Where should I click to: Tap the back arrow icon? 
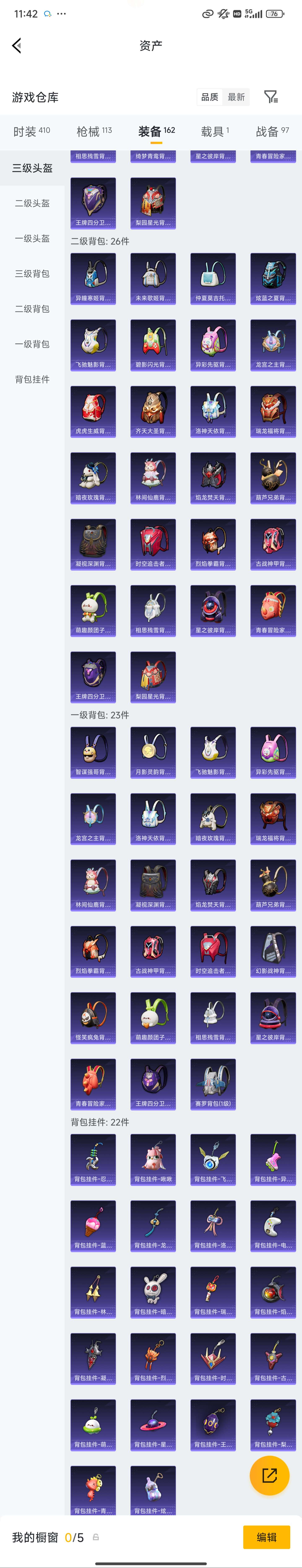pos(16,46)
